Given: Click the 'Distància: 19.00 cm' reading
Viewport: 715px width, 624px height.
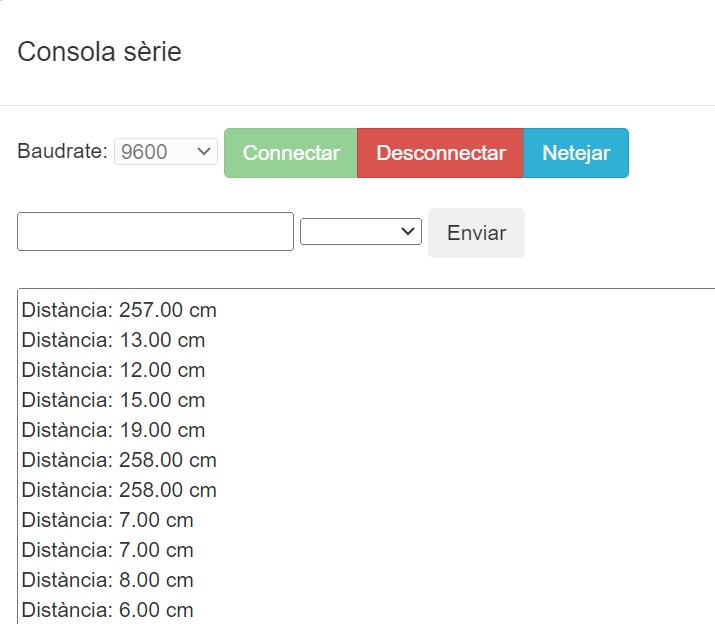Looking at the screenshot, I should coord(113,430).
